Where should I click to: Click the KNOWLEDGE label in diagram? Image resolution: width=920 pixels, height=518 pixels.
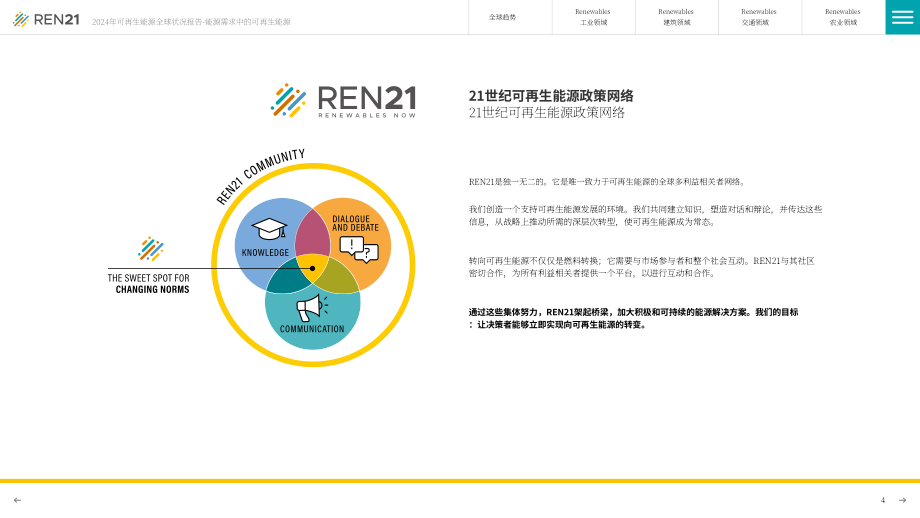coord(265,252)
